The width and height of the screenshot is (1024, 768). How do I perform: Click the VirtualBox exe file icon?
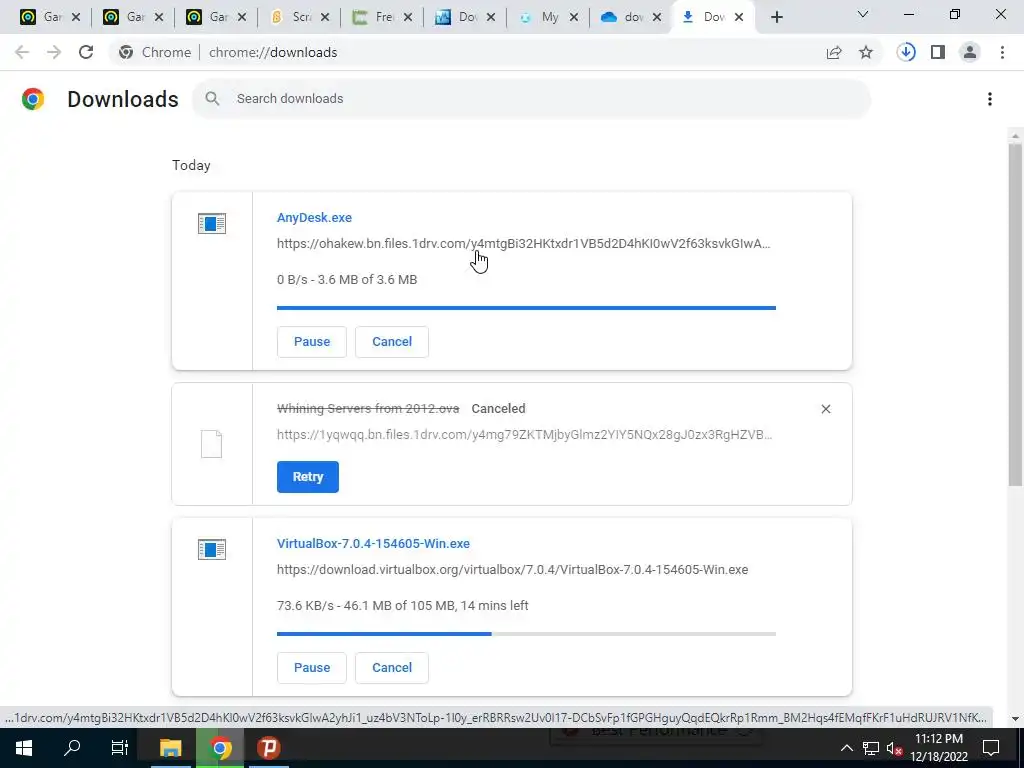(212, 549)
